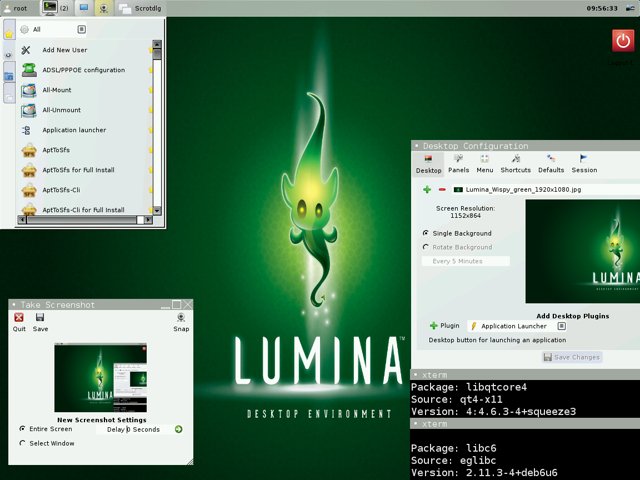Click the clock showing 09:56:33
The width and height of the screenshot is (640, 480).
pyautogui.click(x=602, y=8)
